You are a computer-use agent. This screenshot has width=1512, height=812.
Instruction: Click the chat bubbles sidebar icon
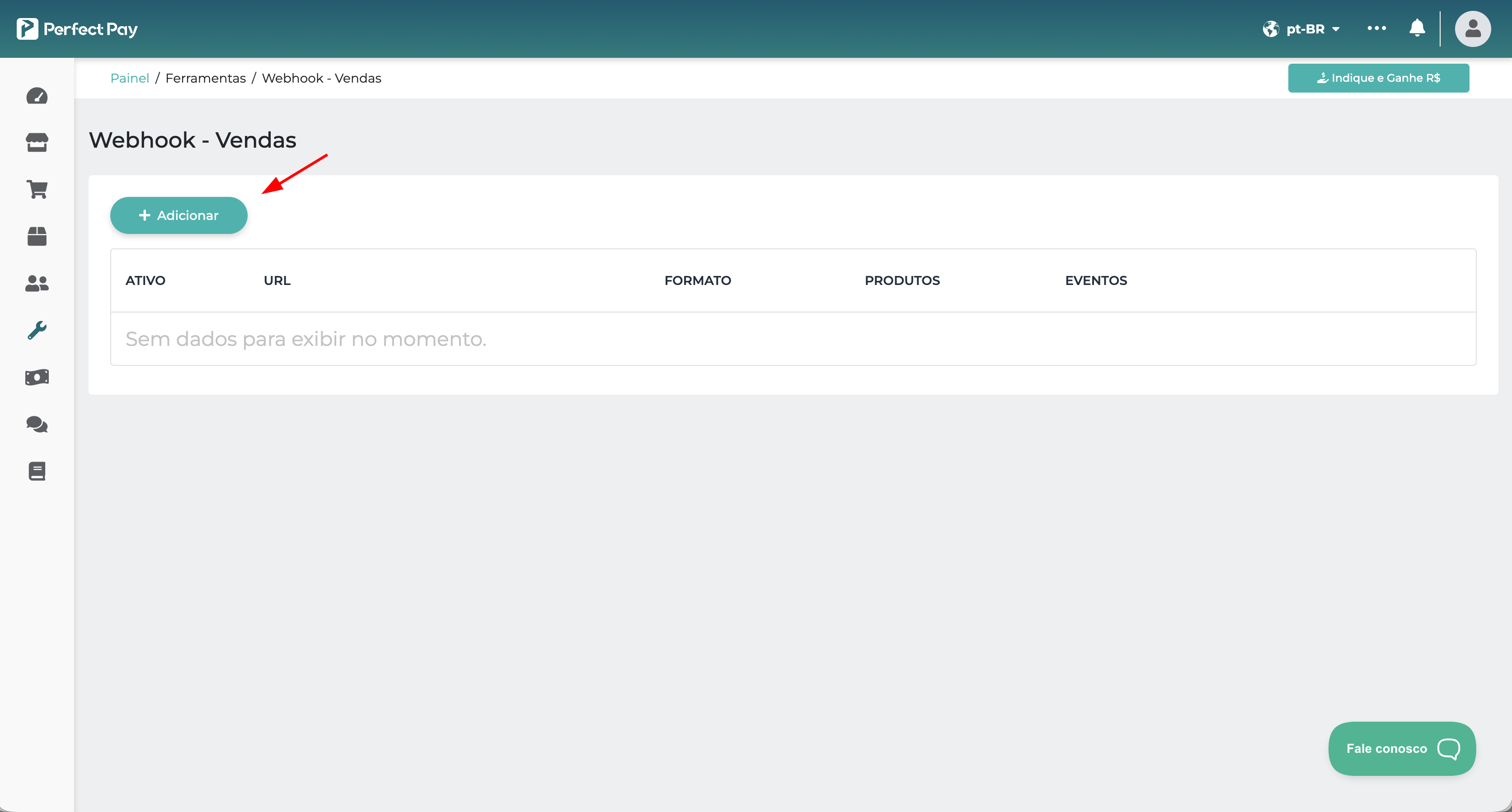click(x=37, y=424)
